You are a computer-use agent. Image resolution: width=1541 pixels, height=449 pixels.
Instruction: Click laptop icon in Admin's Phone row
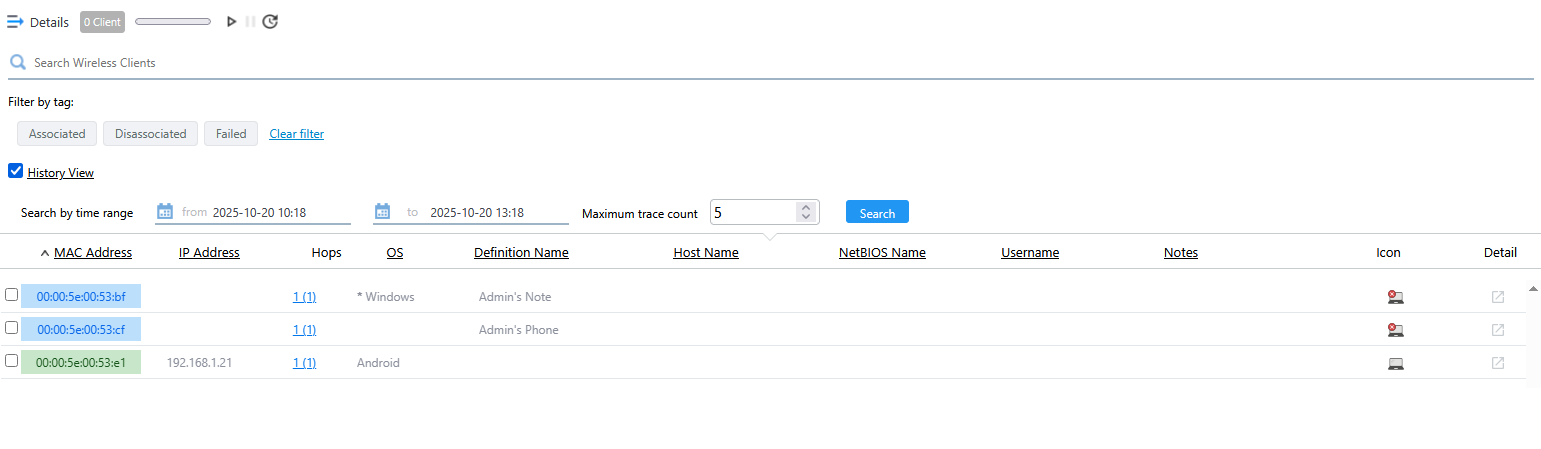tap(1395, 330)
